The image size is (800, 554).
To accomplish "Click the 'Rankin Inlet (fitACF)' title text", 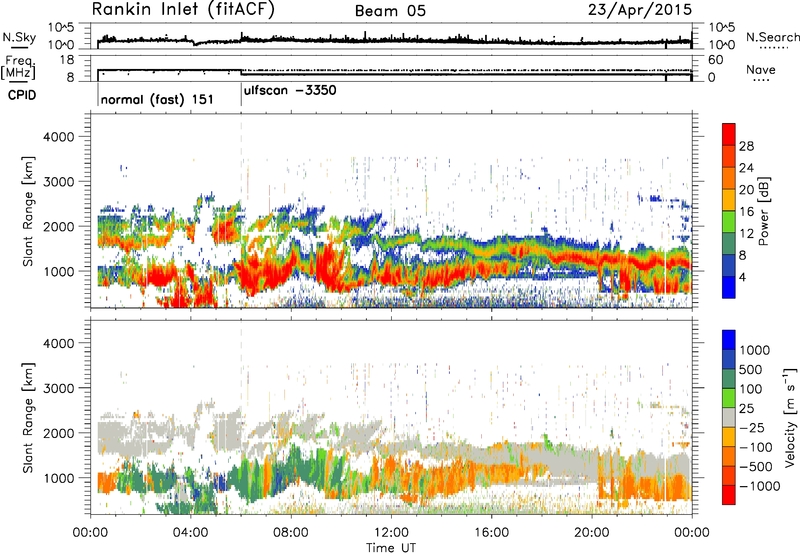I will coord(183,10).
